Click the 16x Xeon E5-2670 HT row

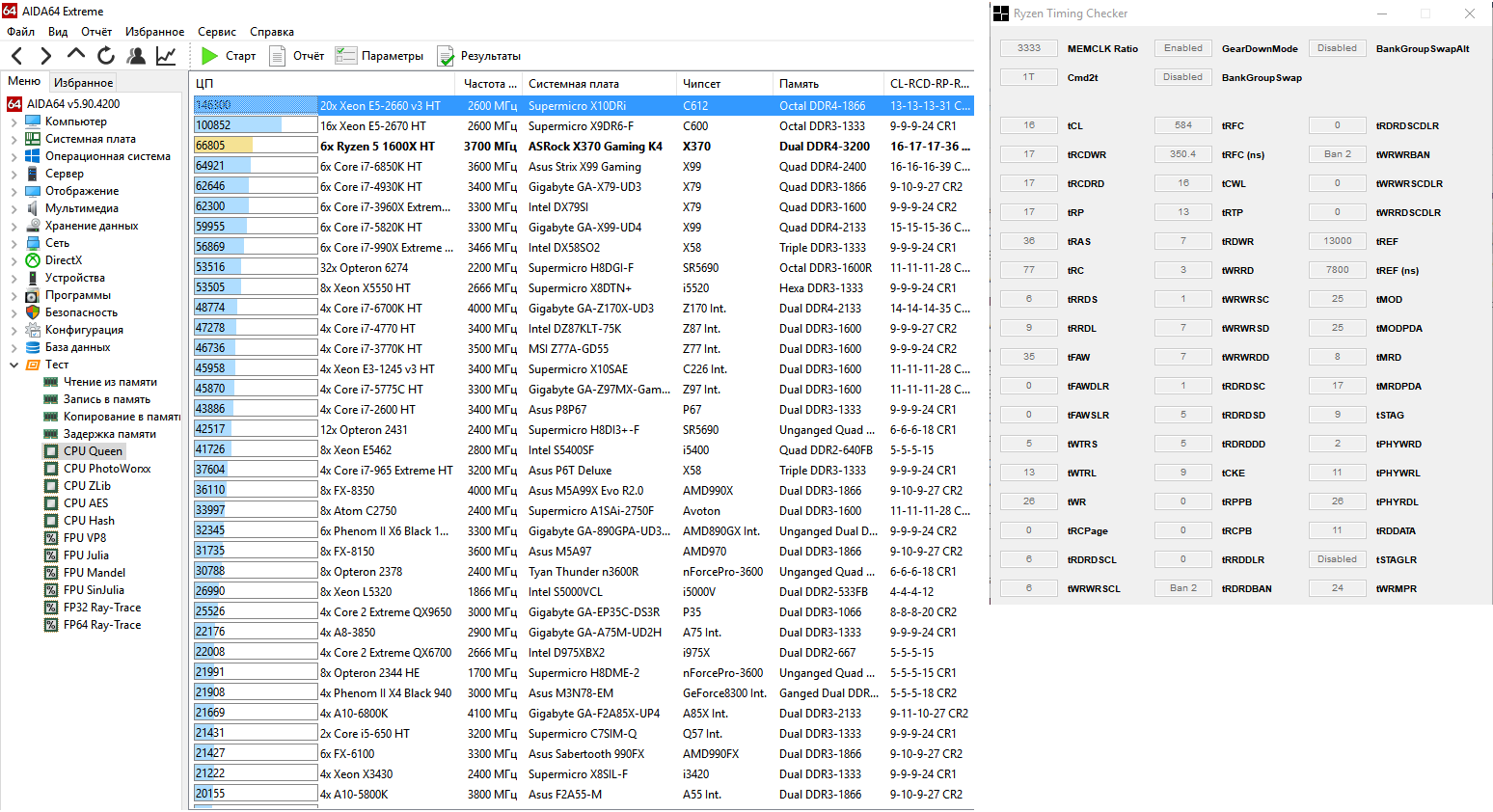pos(584,126)
